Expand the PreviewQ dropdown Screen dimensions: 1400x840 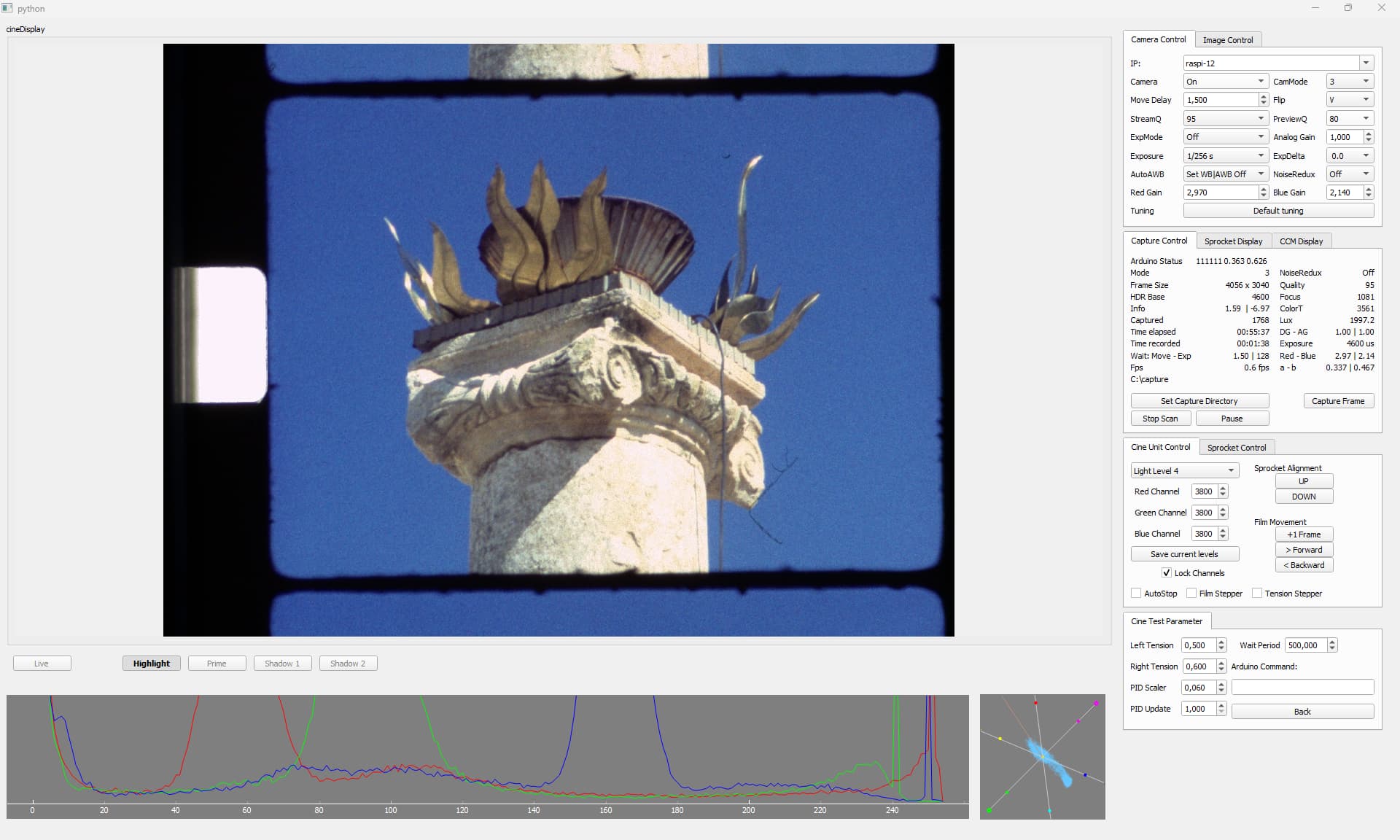(1350, 119)
